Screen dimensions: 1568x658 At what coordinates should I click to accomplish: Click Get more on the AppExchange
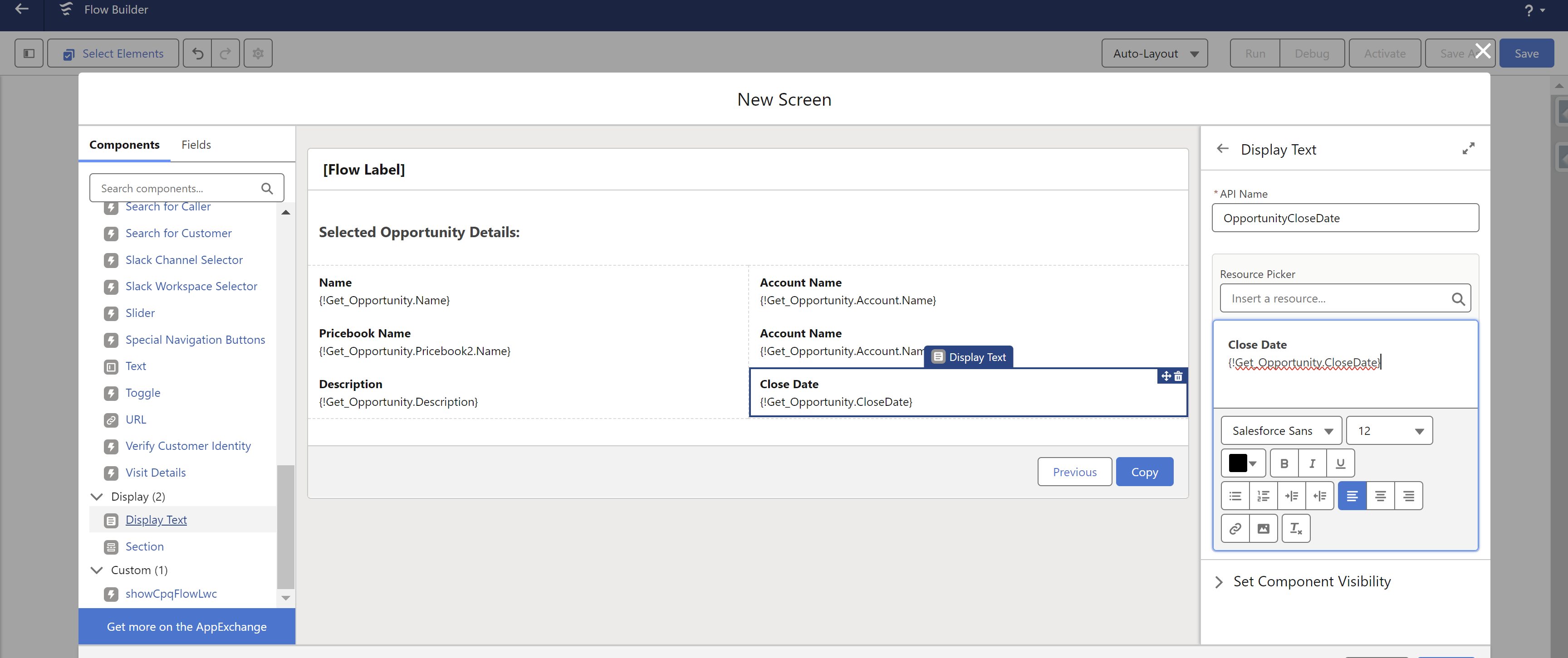pos(187,626)
